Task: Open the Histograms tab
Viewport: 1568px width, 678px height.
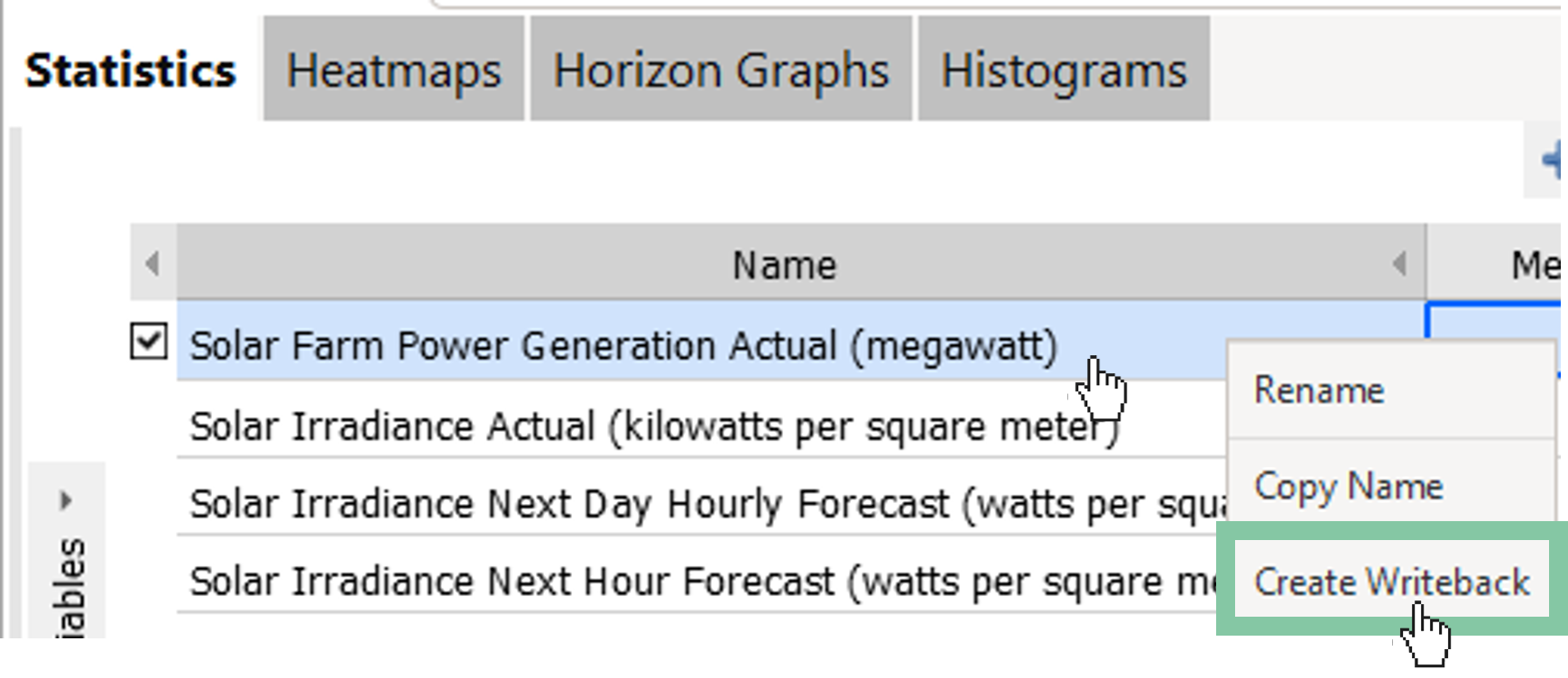Action: [1064, 70]
